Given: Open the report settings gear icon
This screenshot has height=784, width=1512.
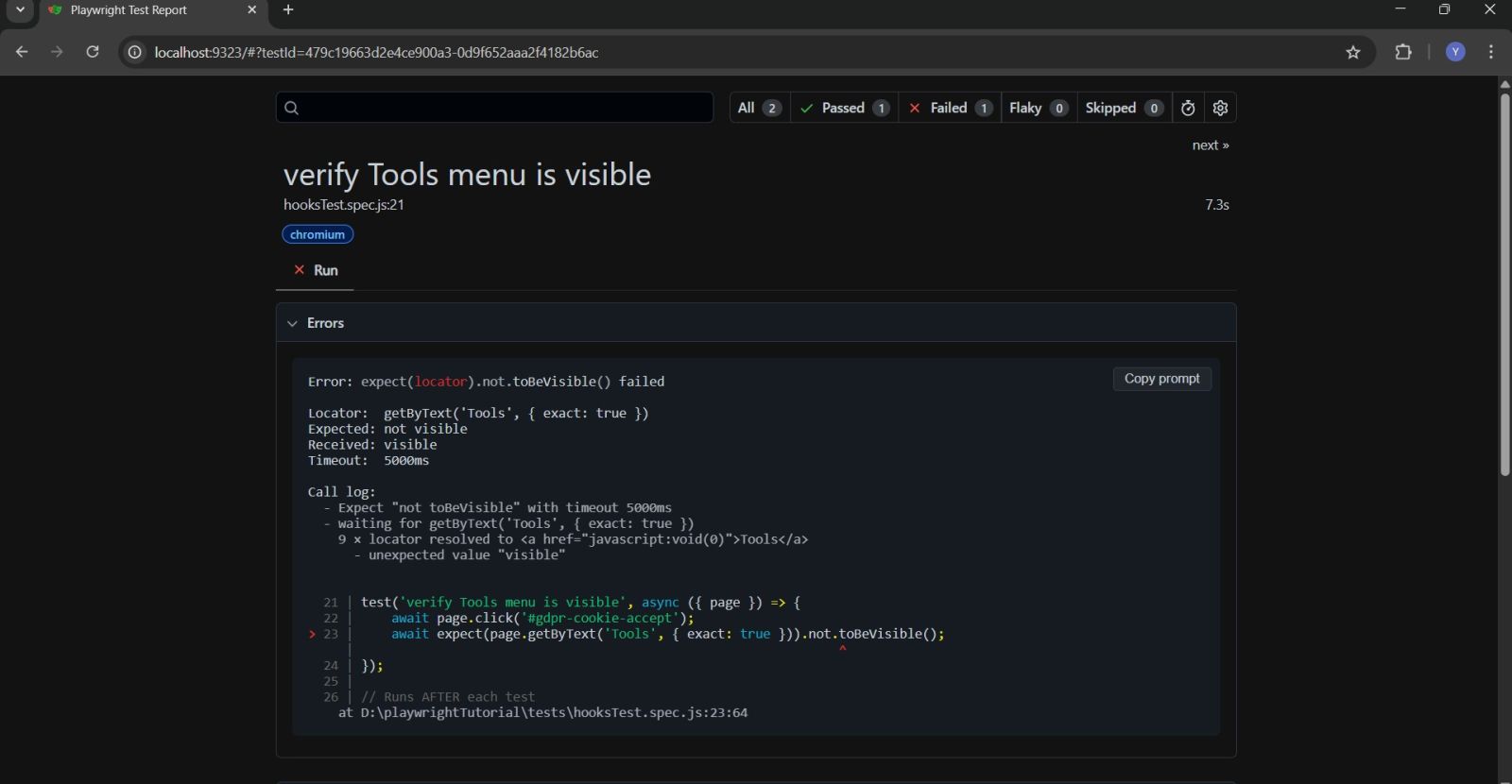Looking at the screenshot, I should [x=1220, y=108].
